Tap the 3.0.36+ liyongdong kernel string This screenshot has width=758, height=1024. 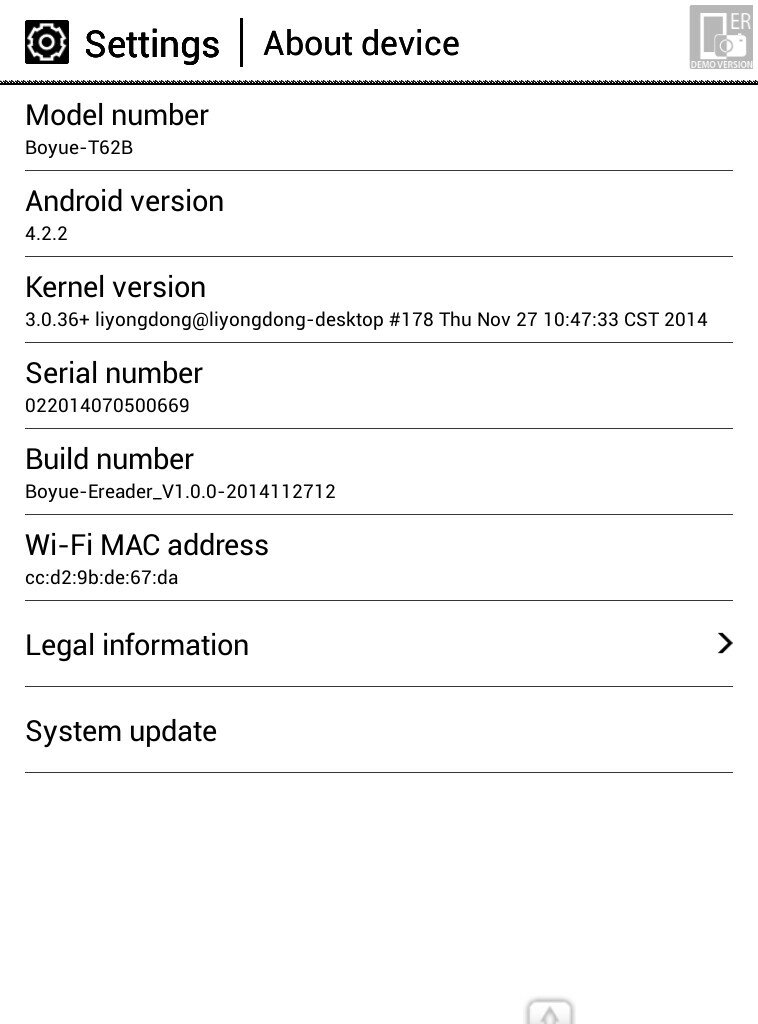tap(366, 319)
